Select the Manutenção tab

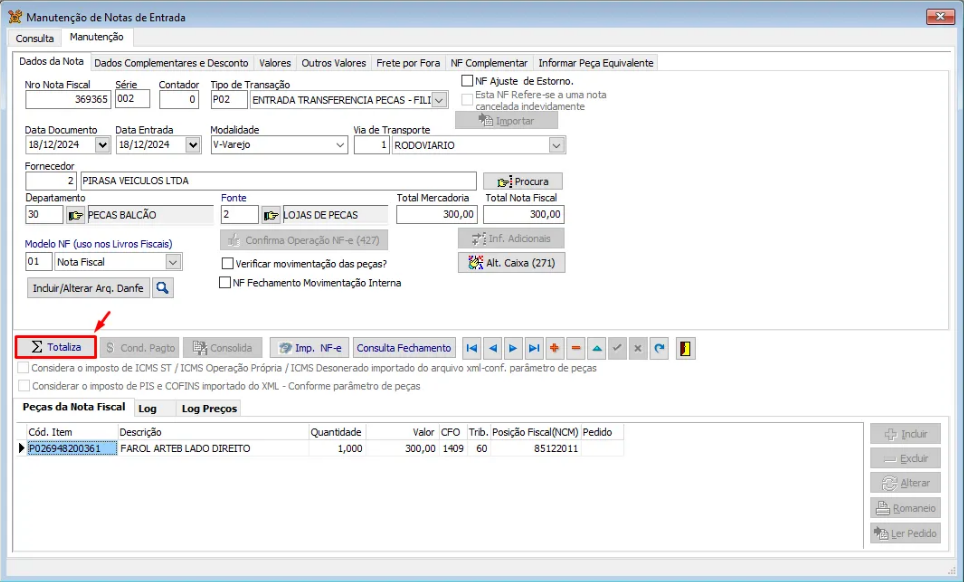pos(97,37)
